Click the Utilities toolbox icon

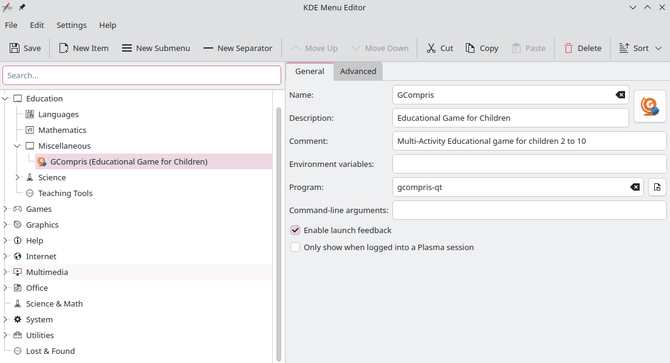[x=18, y=336]
